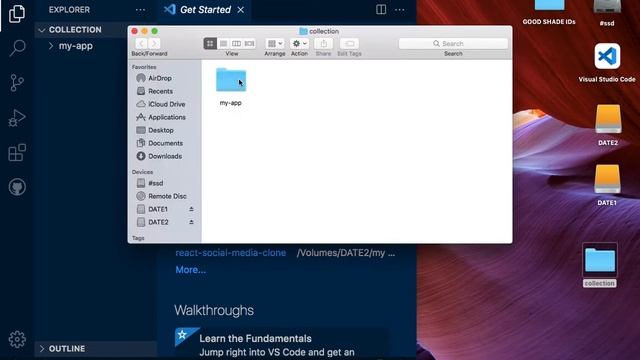Switch Finder to icon view
The image size is (640, 360).
210,44
